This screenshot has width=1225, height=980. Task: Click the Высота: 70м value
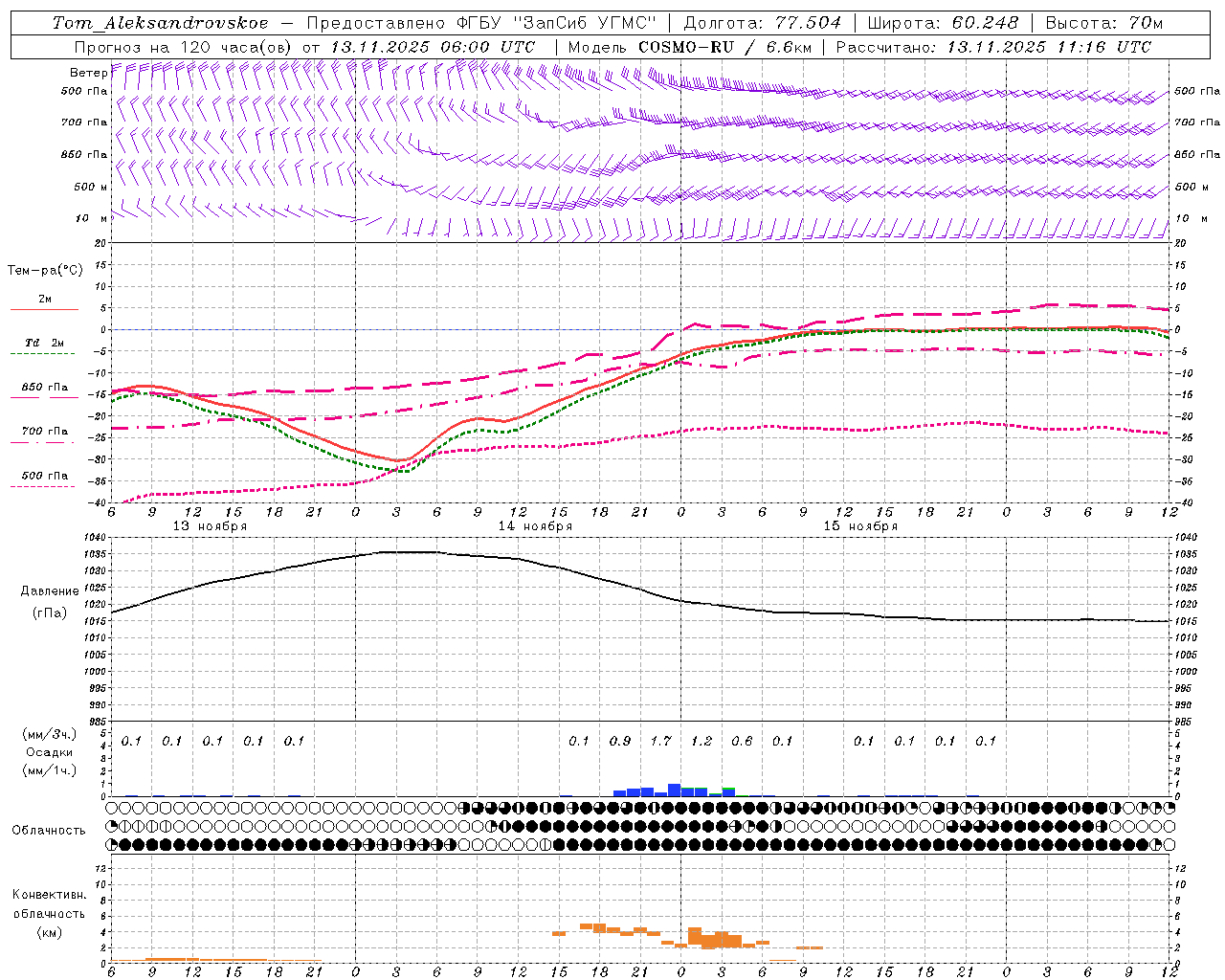point(1104,22)
